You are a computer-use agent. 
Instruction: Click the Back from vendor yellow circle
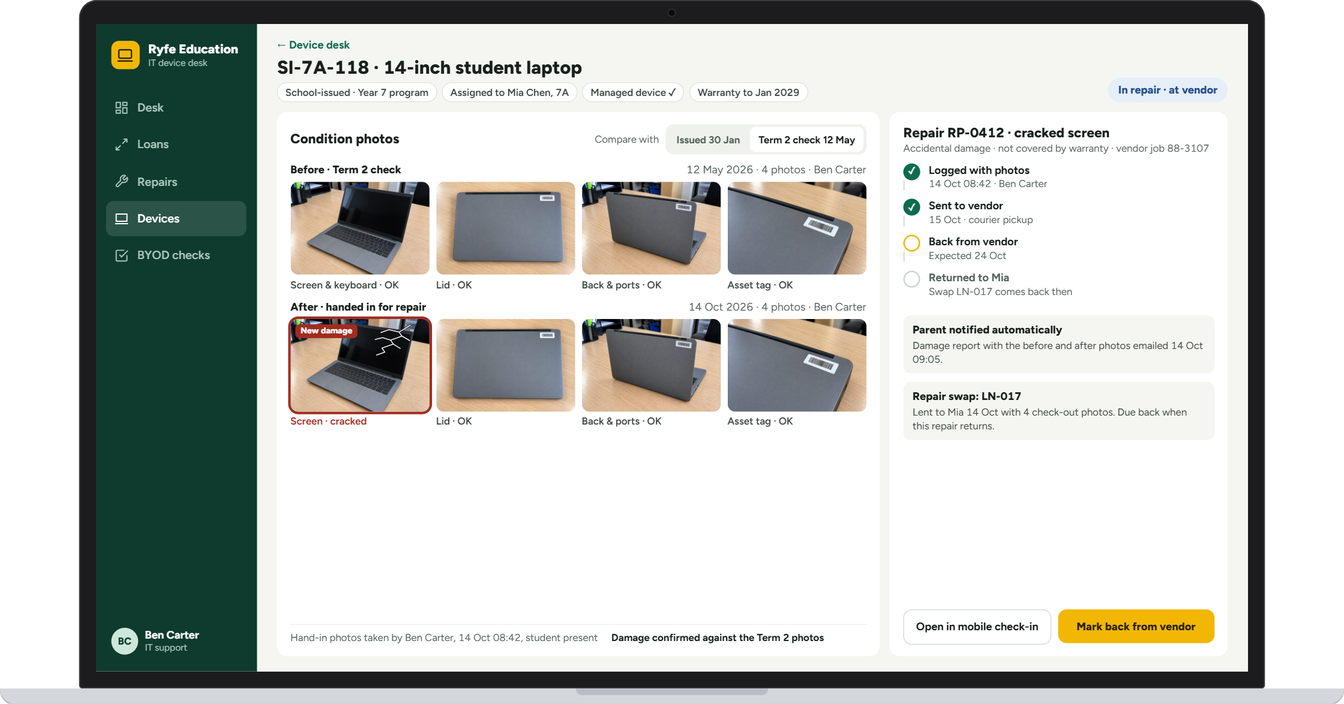[x=911, y=243]
